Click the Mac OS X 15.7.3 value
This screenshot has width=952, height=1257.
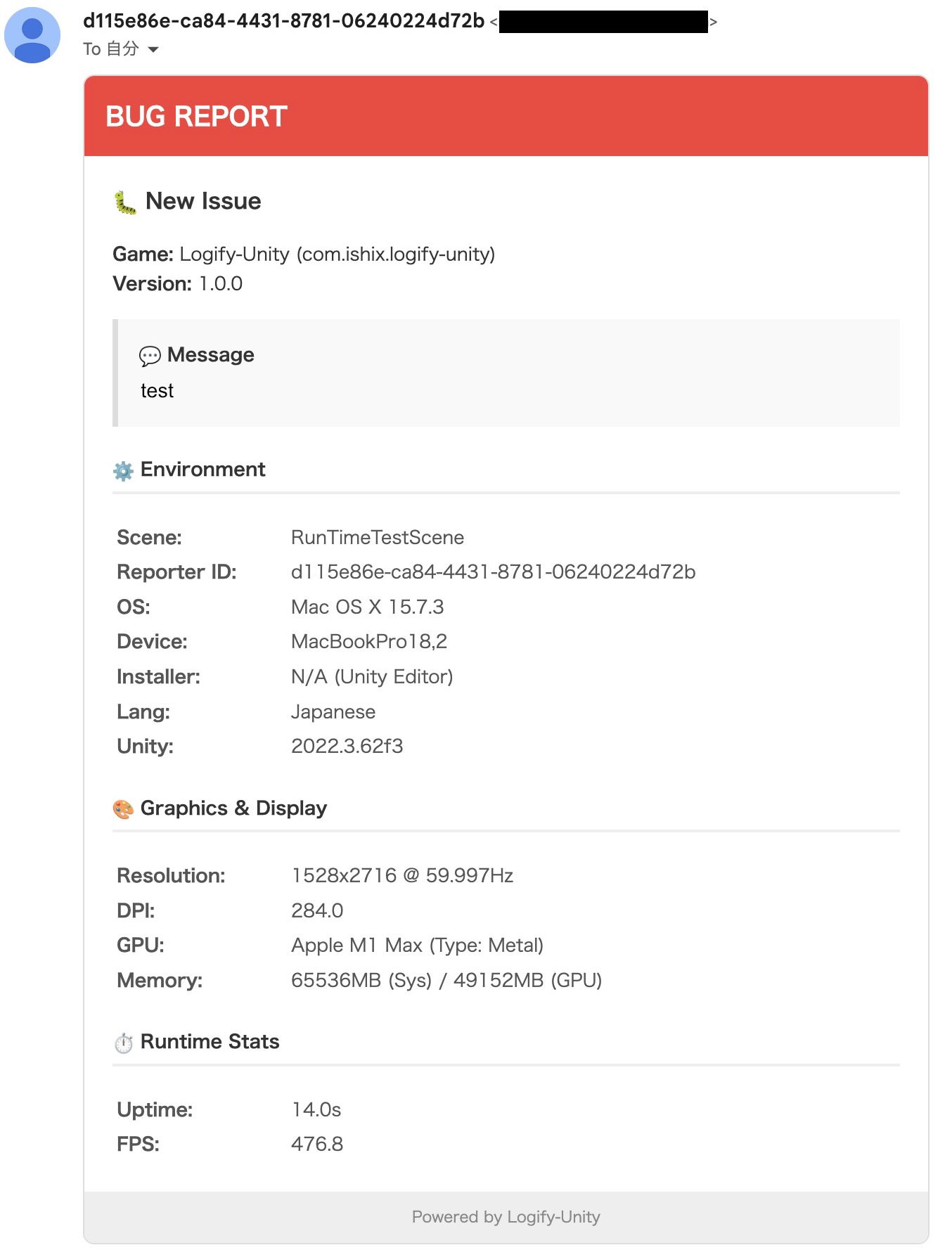(x=367, y=607)
